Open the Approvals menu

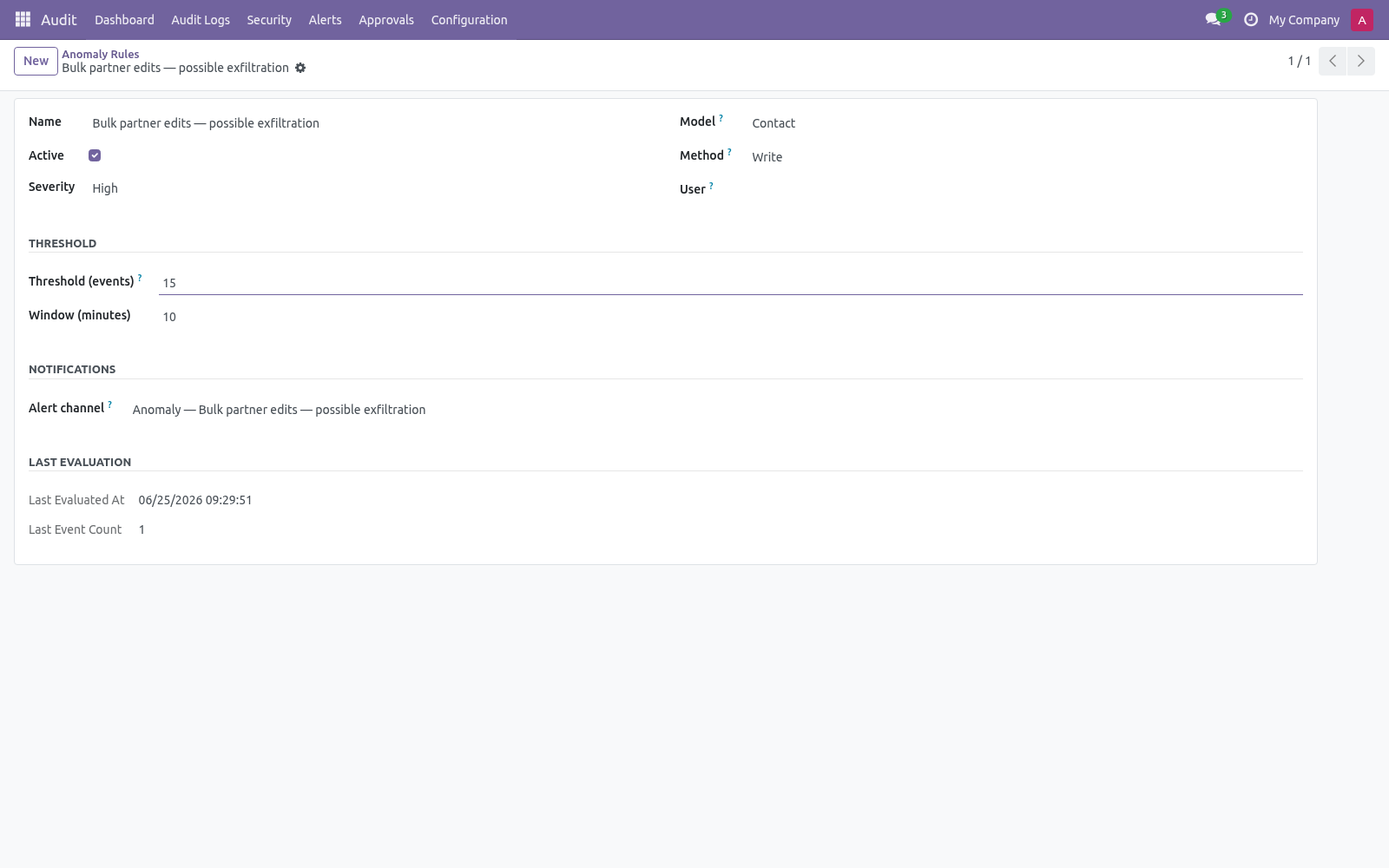386,20
